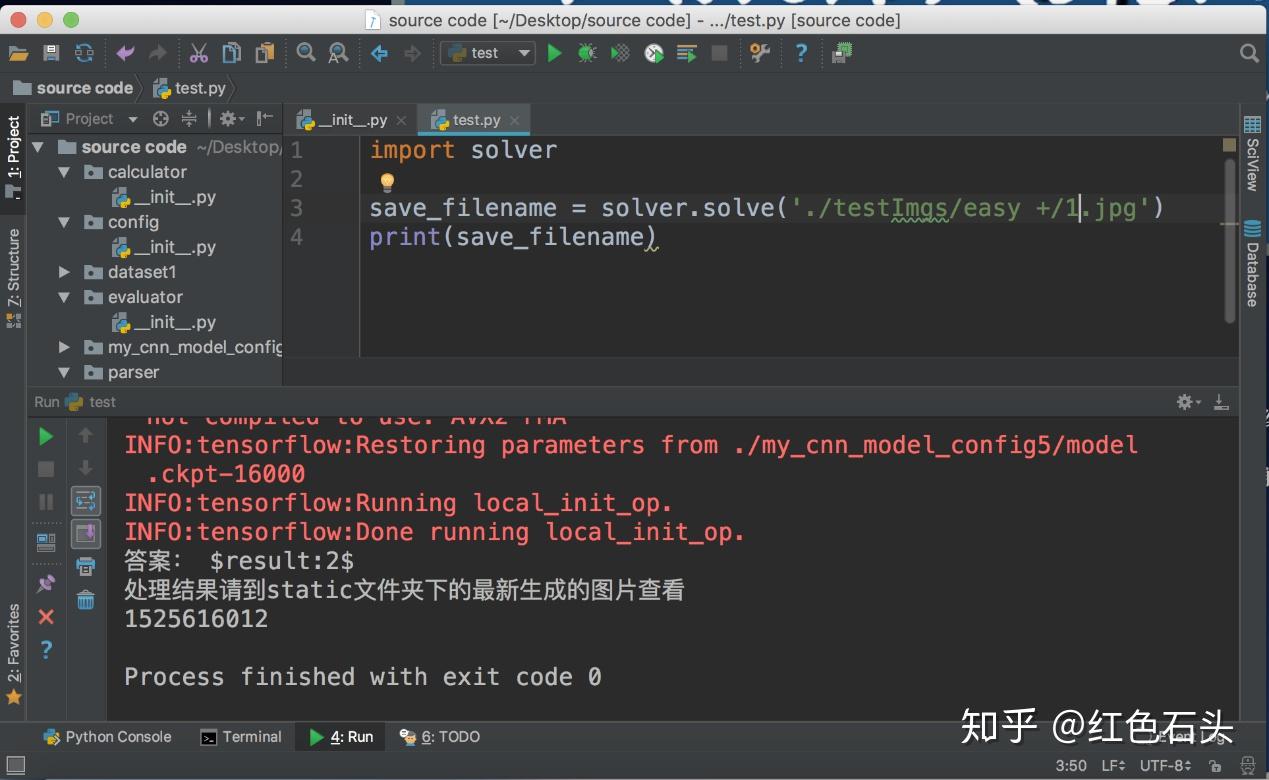Expand the dataset1 folder

64,272
